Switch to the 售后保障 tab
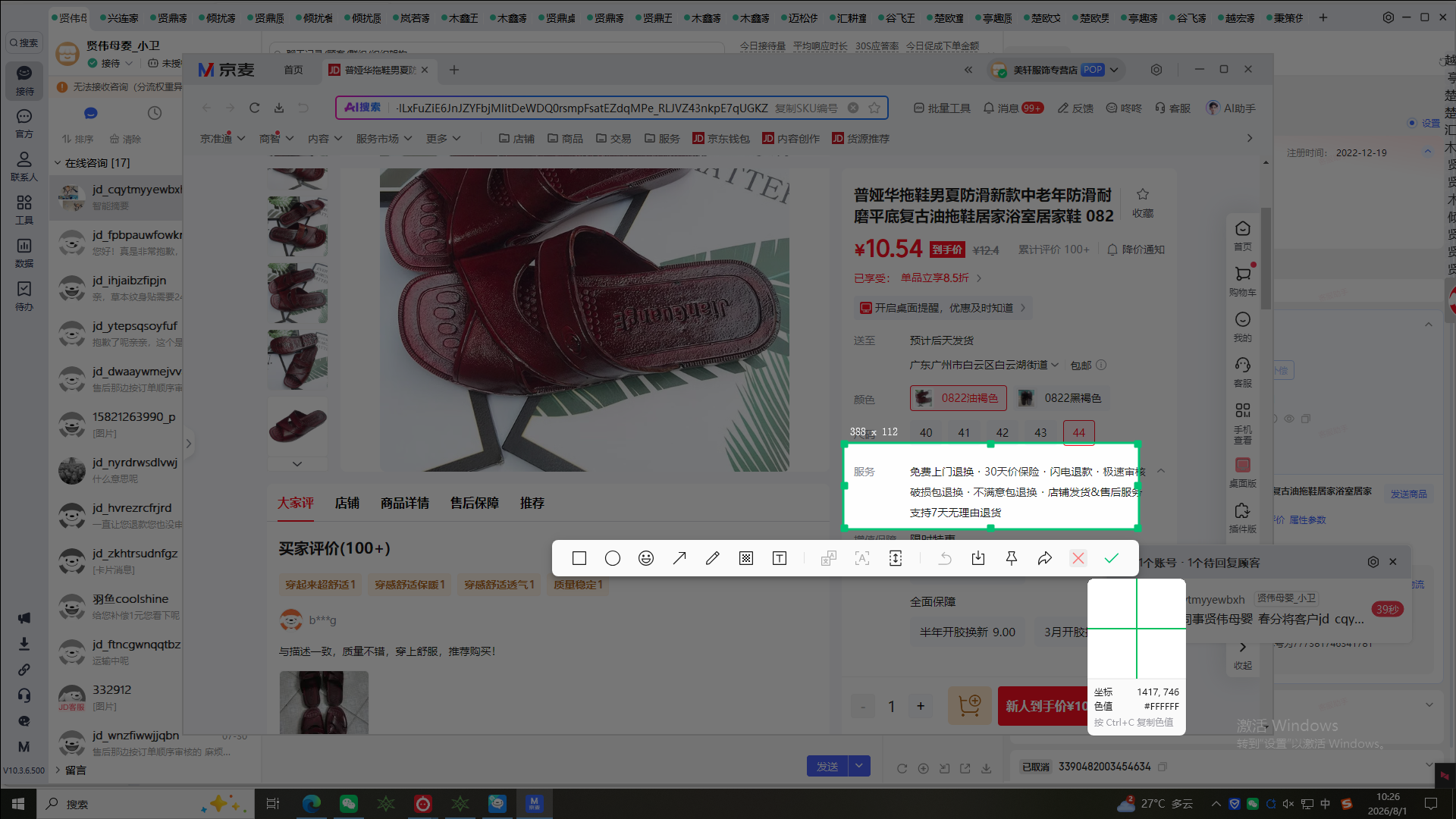 [475, 504]
